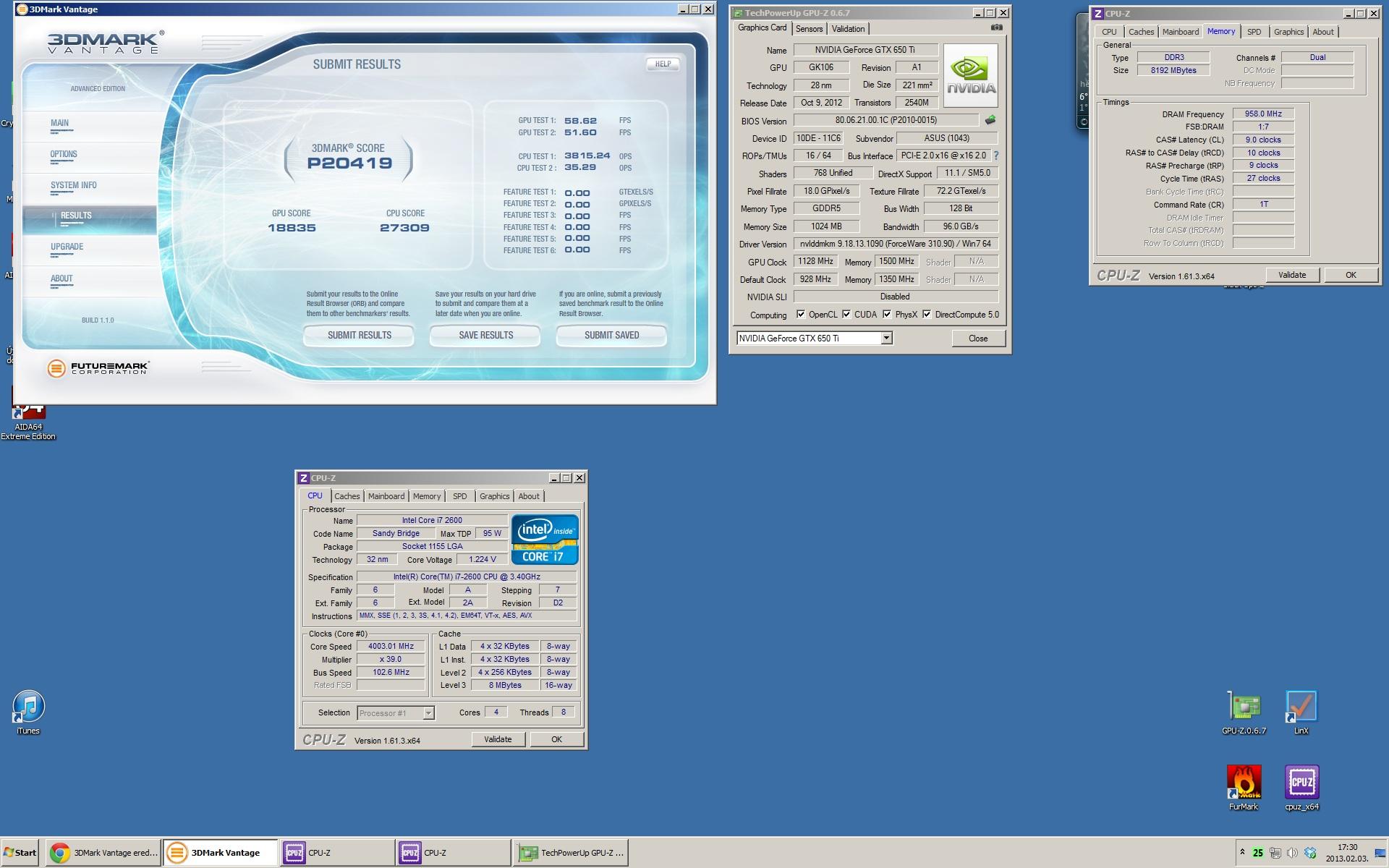Open the LinX desktop shortcut
Screen dimensions: 1389x868
point(1301,713)
